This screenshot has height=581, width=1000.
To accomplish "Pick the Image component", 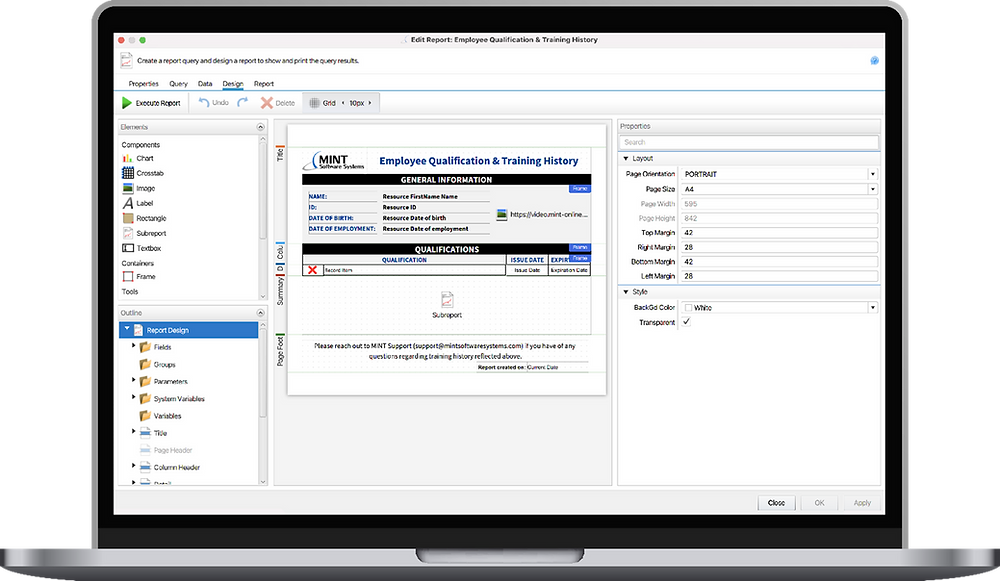I will pyautogui.click(x=138, y=188).
